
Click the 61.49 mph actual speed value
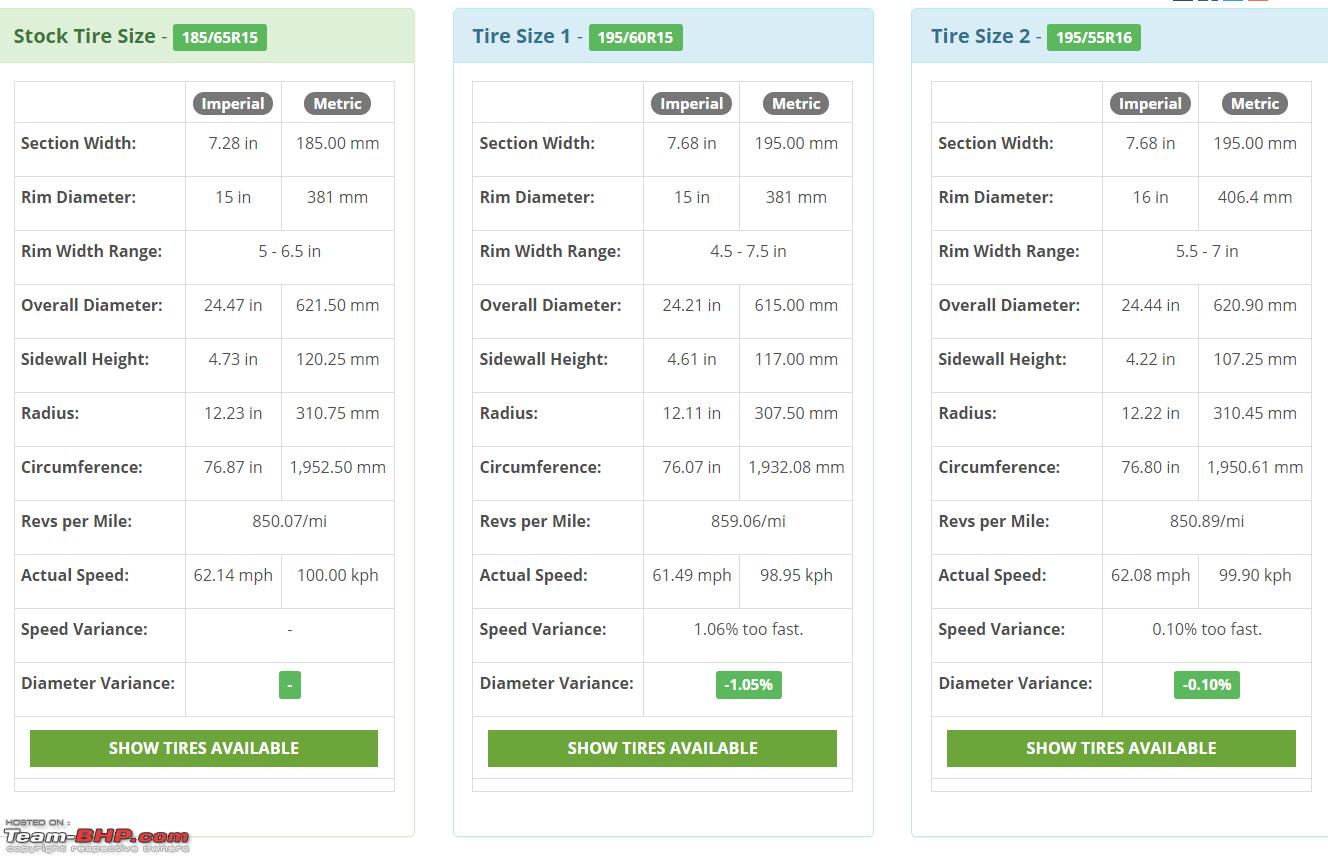(692, 575)
